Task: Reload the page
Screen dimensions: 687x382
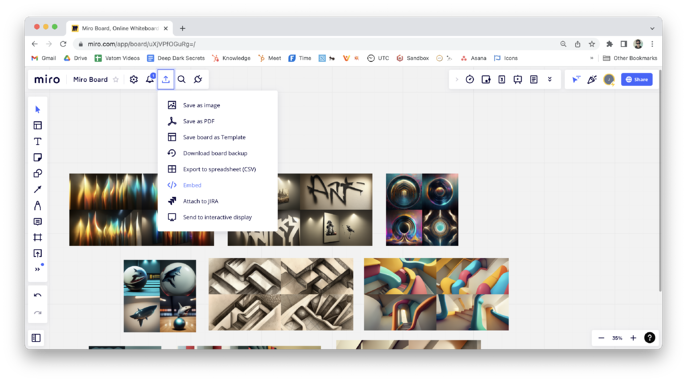Action: pyautogui.click(x=63, y=44)
